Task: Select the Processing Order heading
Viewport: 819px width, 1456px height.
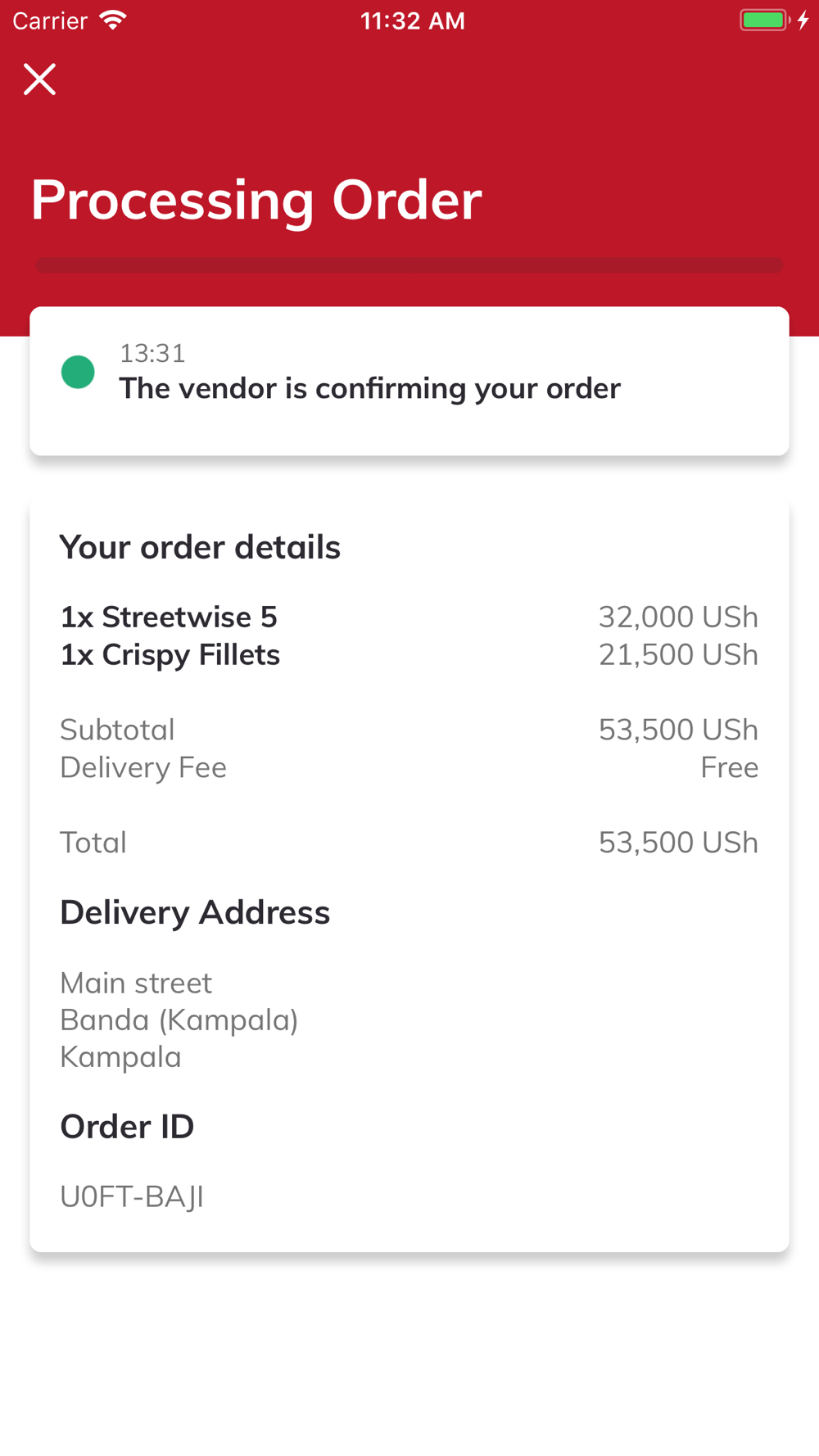Action: [x=256, y=201]
